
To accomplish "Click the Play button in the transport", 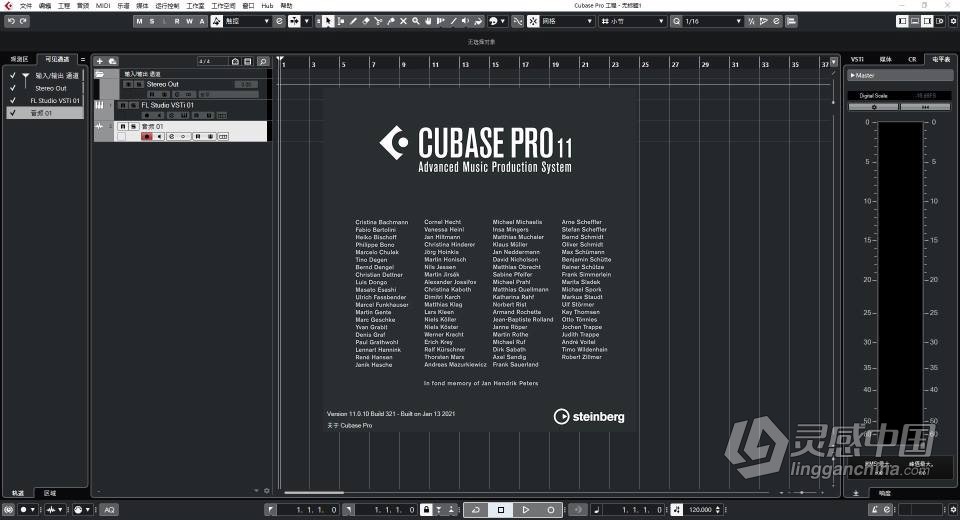I will 525,510.
